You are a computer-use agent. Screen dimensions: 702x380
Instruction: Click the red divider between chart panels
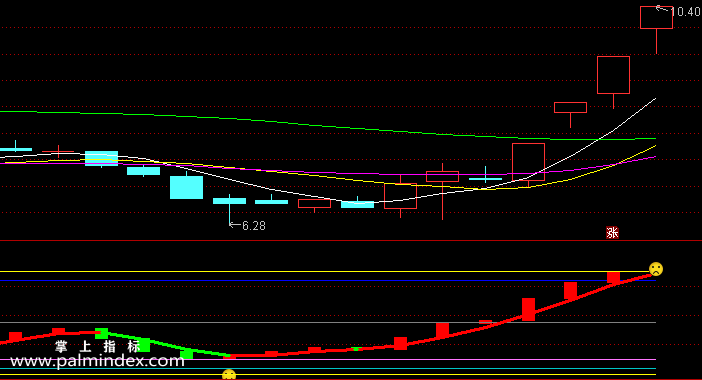point(351,241)
